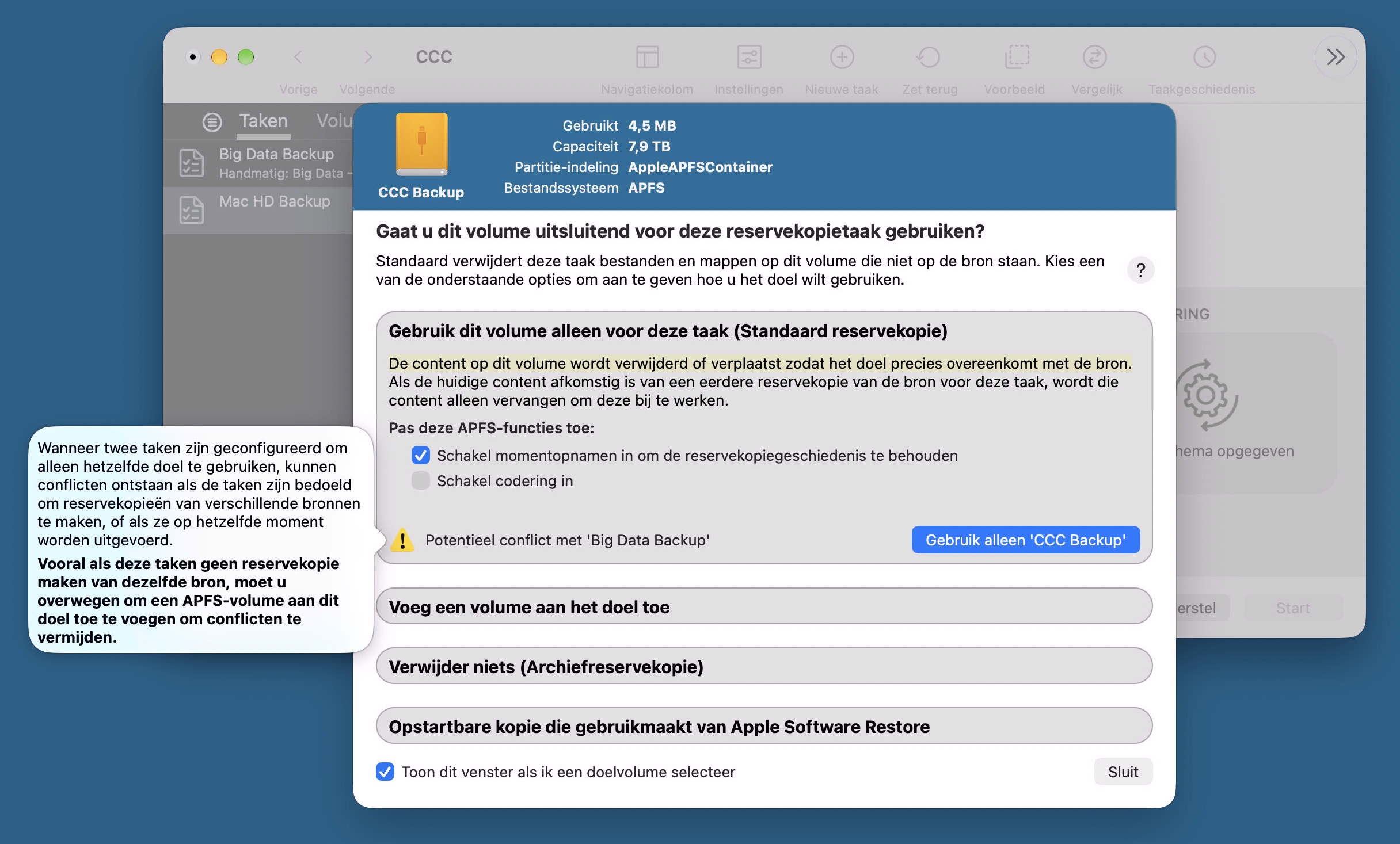The image size is (1400, 844).
Task: Click the Sluit button
Action: click(1123, 772)
